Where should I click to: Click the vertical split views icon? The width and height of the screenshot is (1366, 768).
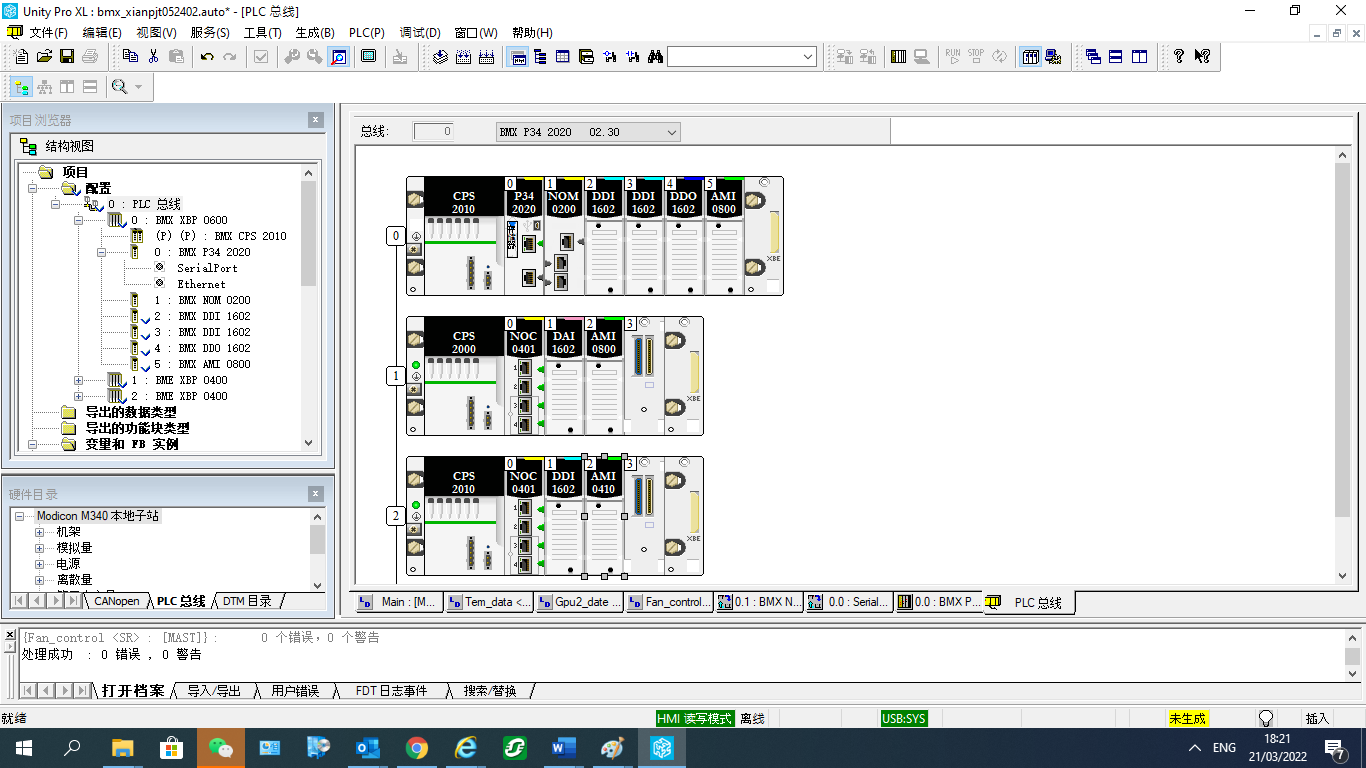(67, 87)
